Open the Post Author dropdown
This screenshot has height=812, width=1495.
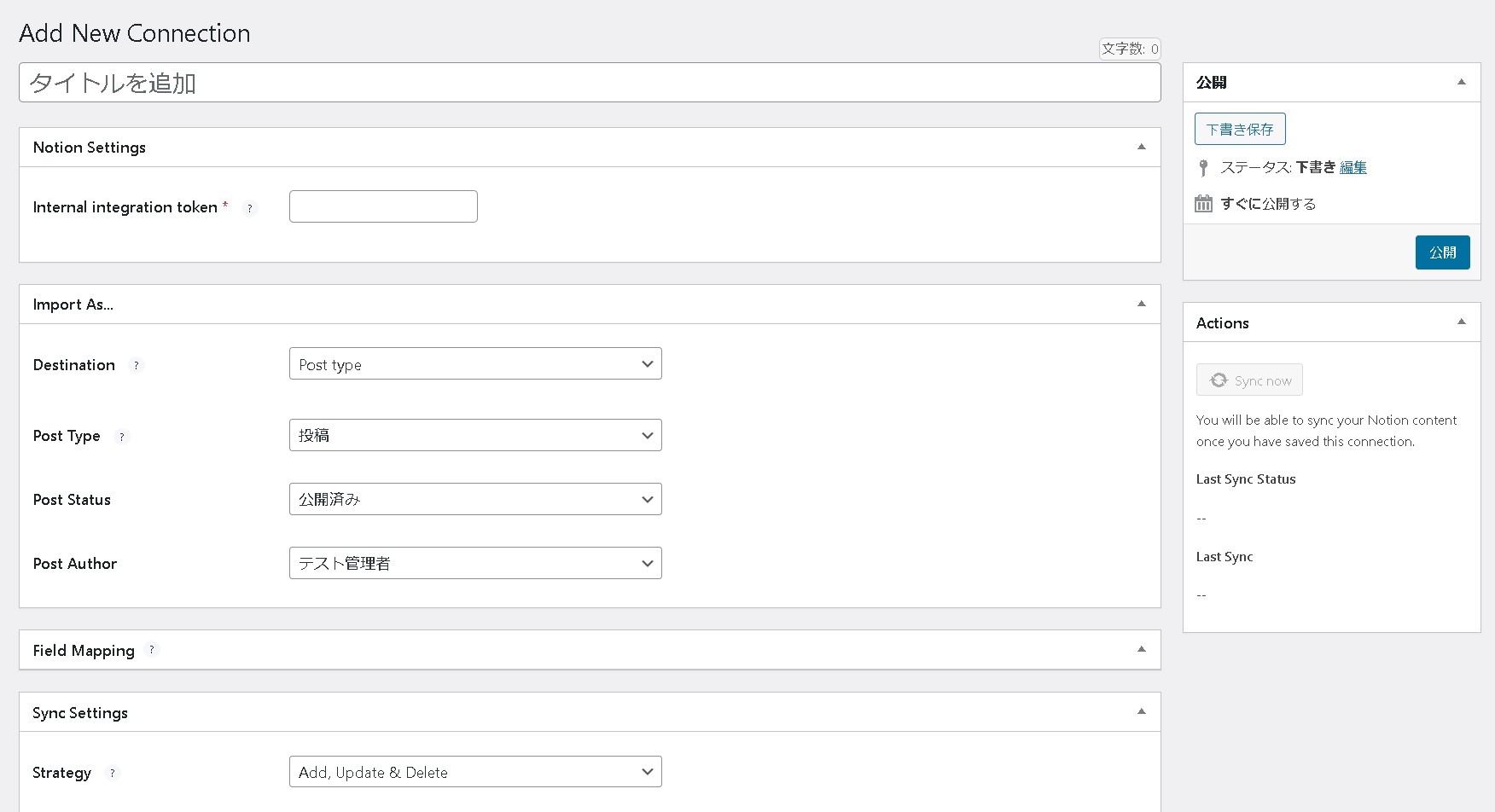[x=475, y=563]
